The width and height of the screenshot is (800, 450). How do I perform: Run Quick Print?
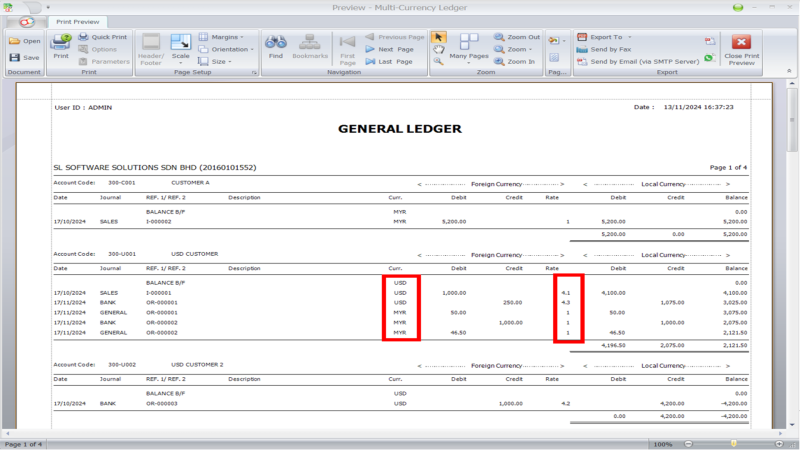[103, 37]
